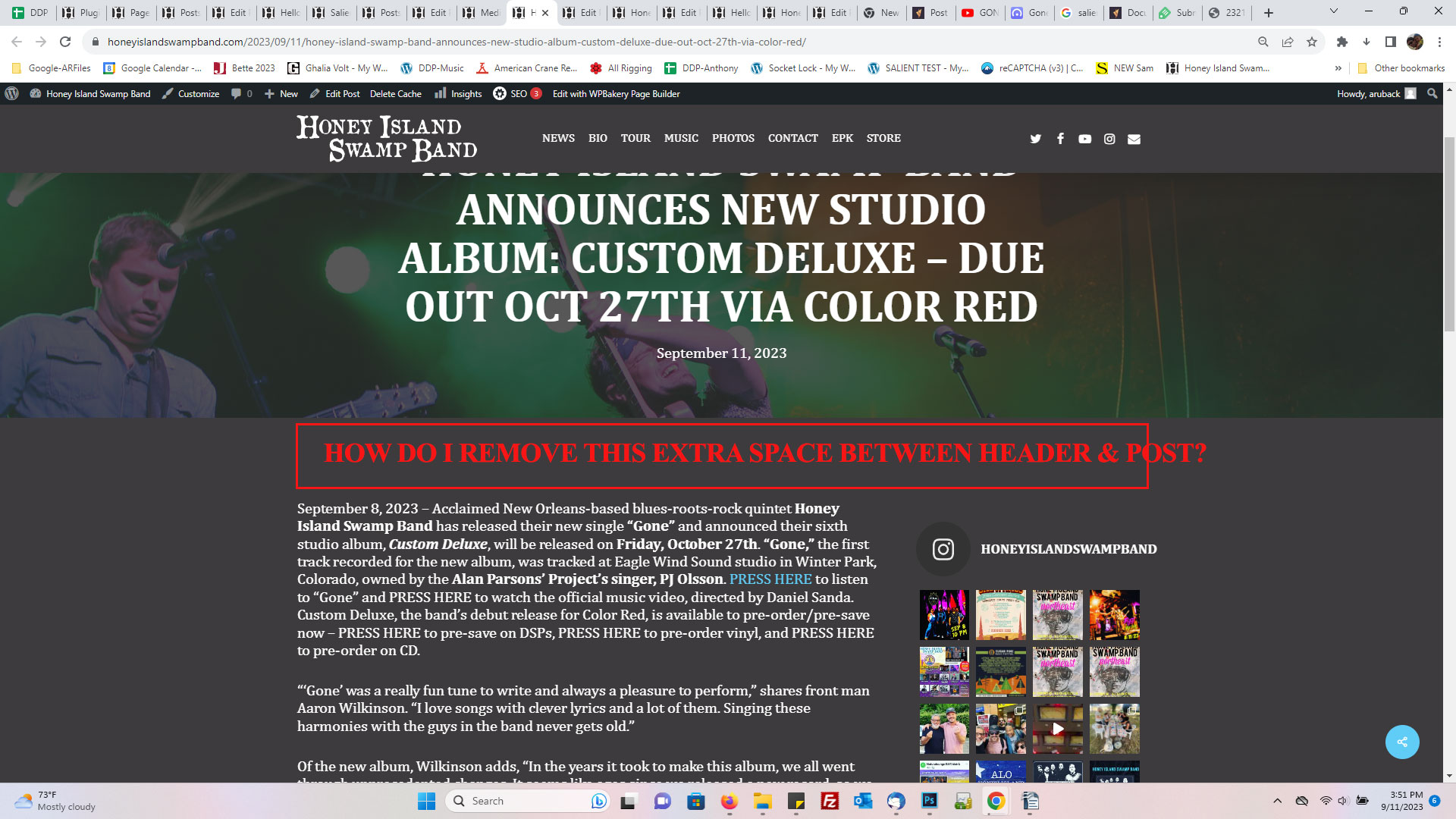The width and height of the screenshot is (1456, 819).
Task: Open browser side panel icon
Action: 1390,42
